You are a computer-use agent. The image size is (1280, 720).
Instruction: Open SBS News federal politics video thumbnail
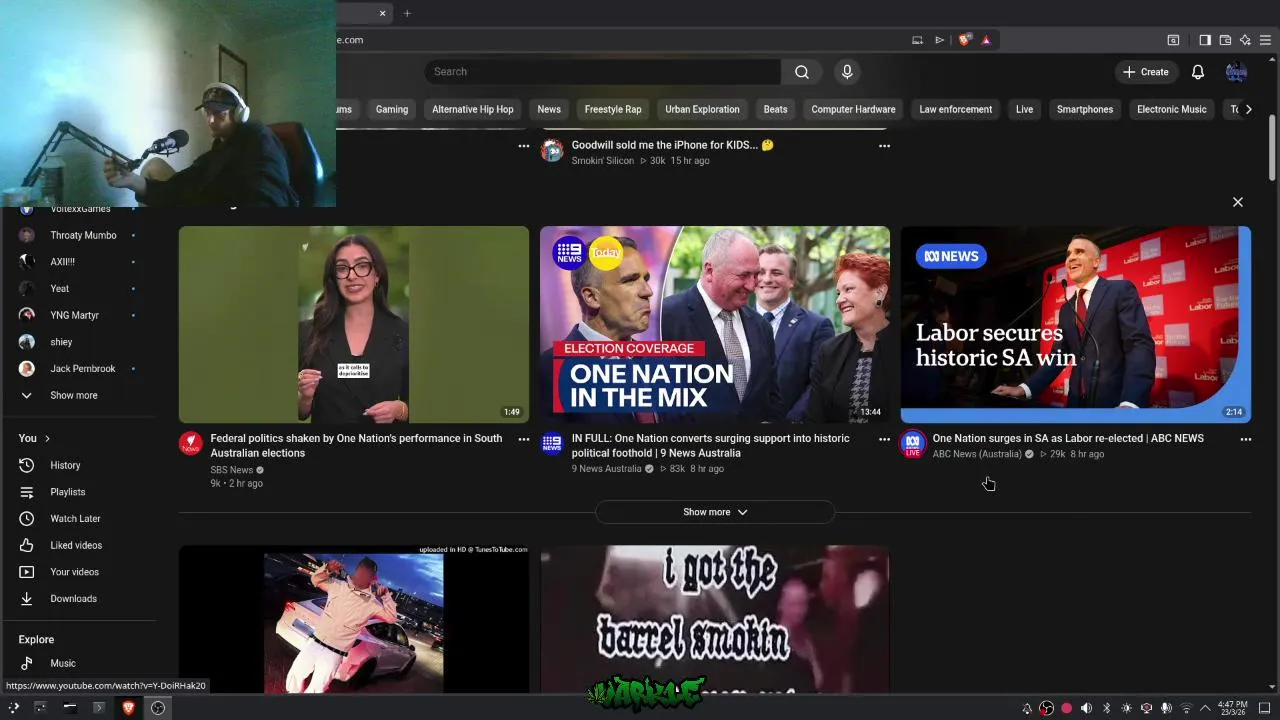(x=354, y=324)
